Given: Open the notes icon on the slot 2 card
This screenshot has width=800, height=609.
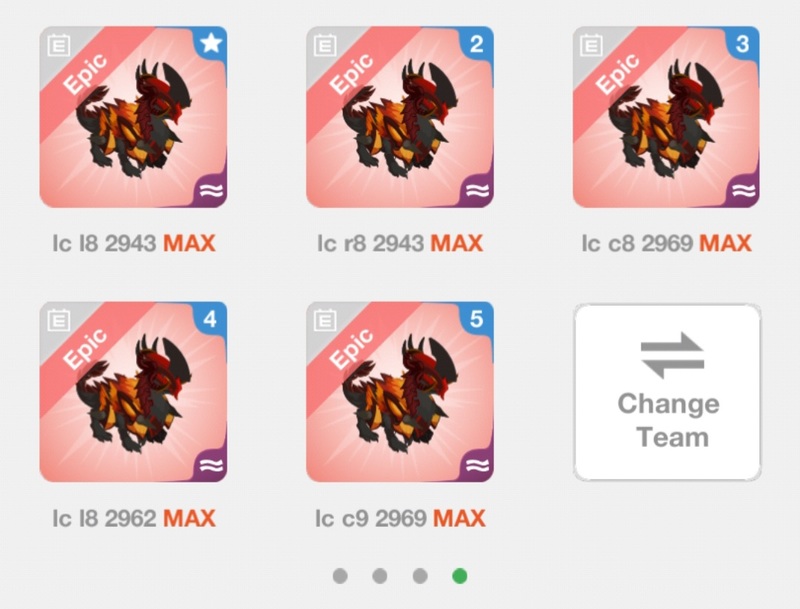Looking at the screenshot, I should coord(325,45).
